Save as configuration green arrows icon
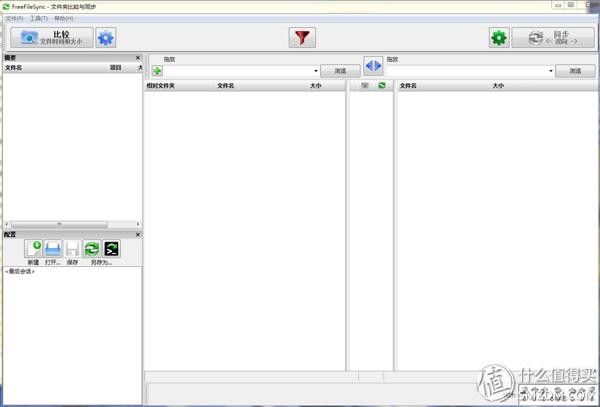The image size is (600, 407). click(92, 249)
